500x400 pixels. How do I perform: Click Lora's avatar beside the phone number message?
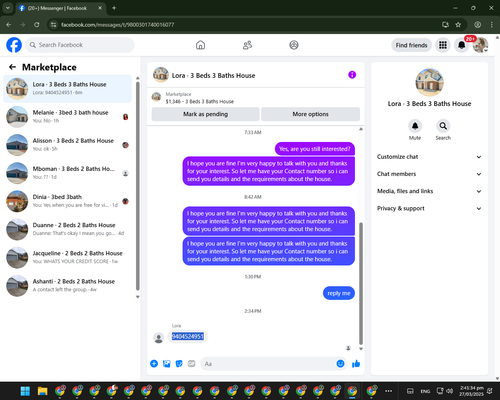pos(159,338)
